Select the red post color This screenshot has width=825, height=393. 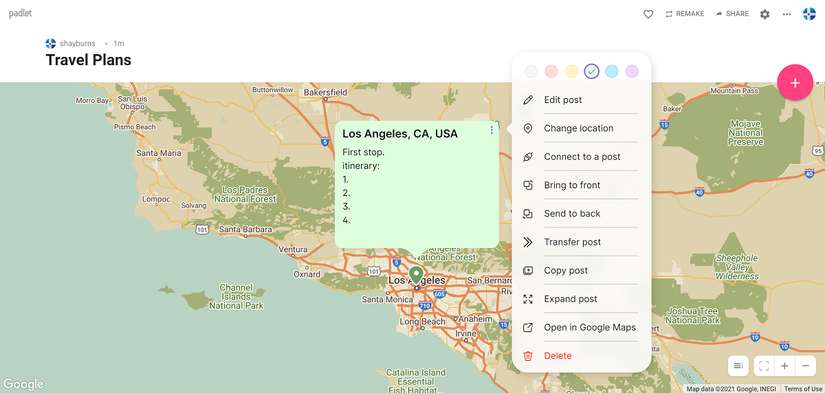tap(551, 71)
